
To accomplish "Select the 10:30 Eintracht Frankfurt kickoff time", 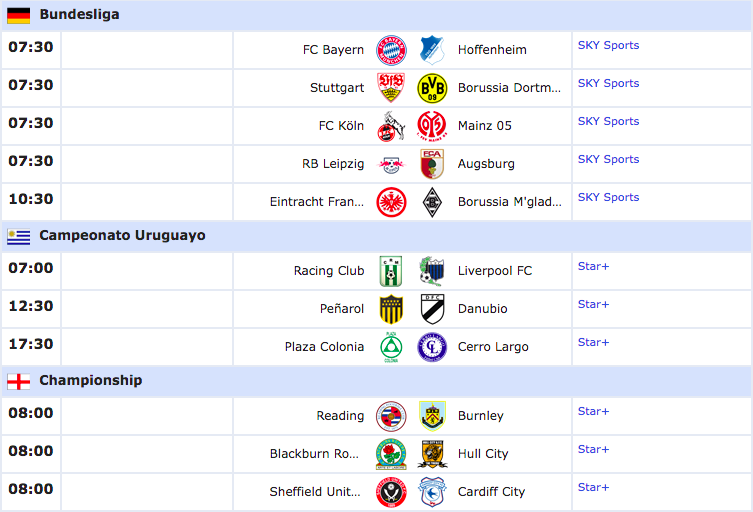I will 31,199.
